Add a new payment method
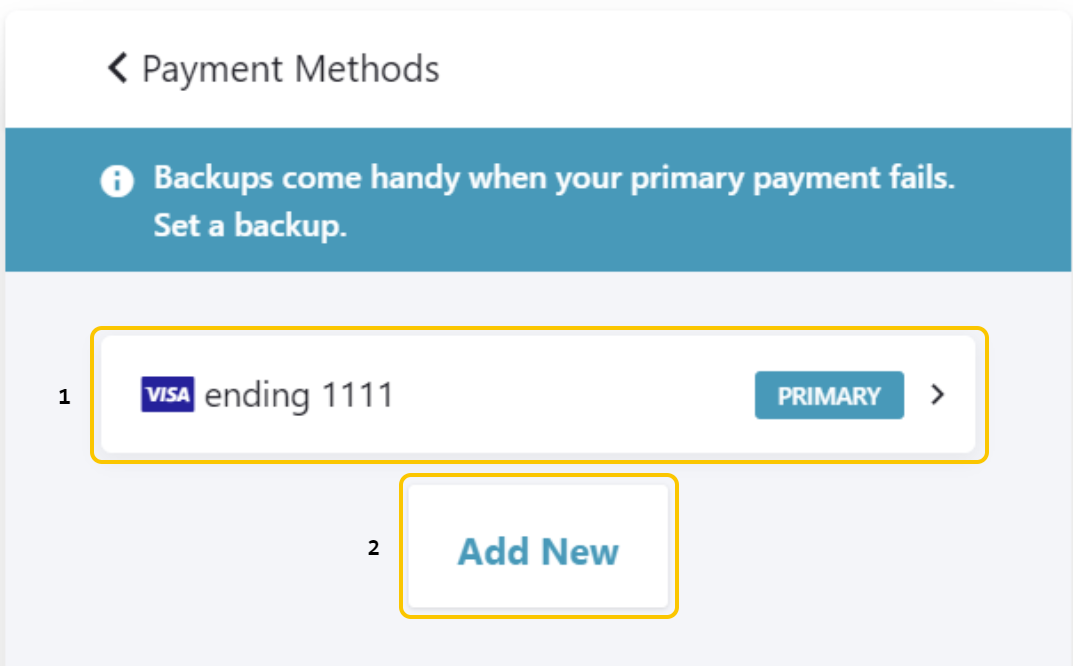Viewport: 1073px width, 666px height. coord(538,546)
